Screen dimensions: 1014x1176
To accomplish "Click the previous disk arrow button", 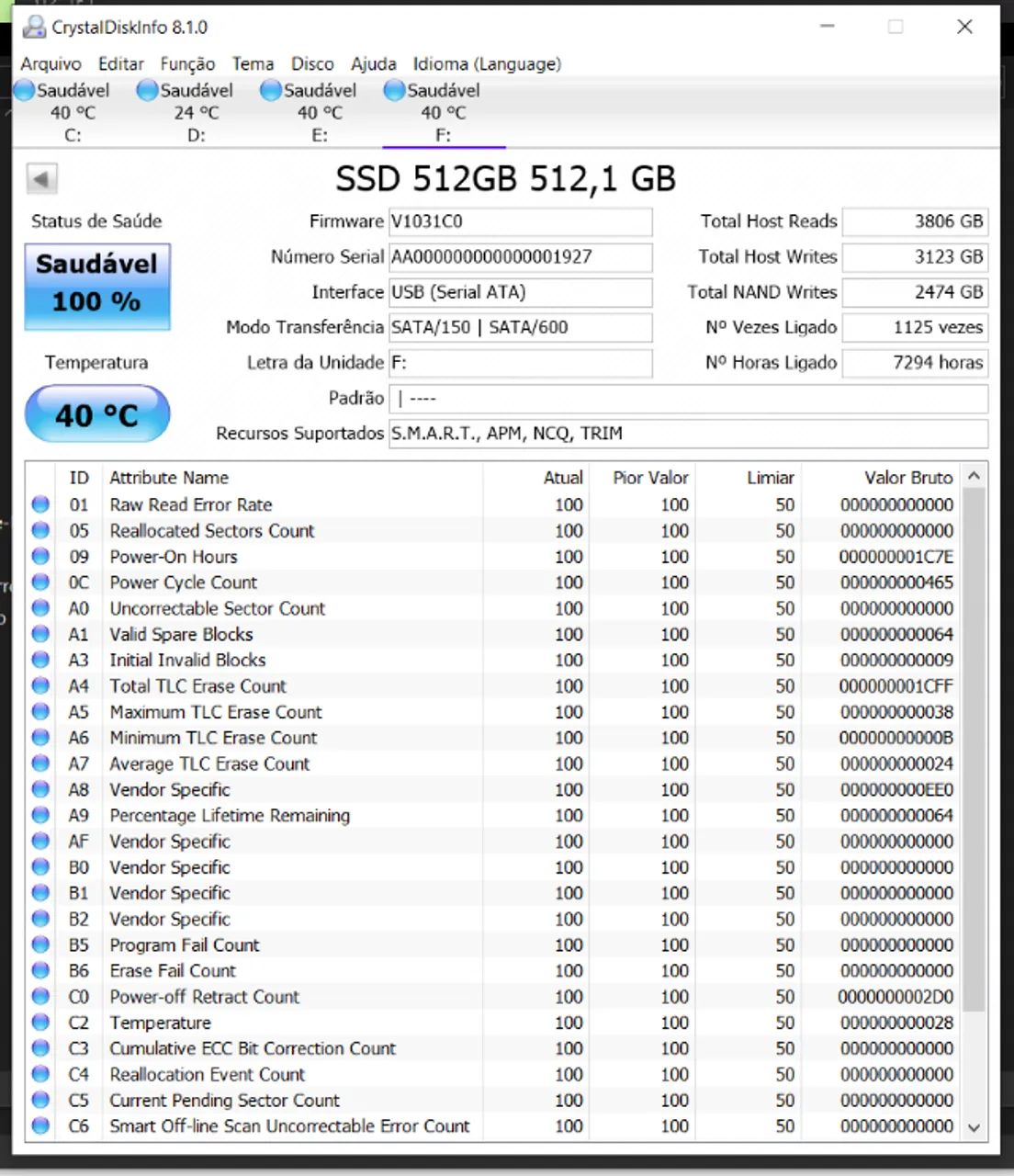I will tap(41, 178).
